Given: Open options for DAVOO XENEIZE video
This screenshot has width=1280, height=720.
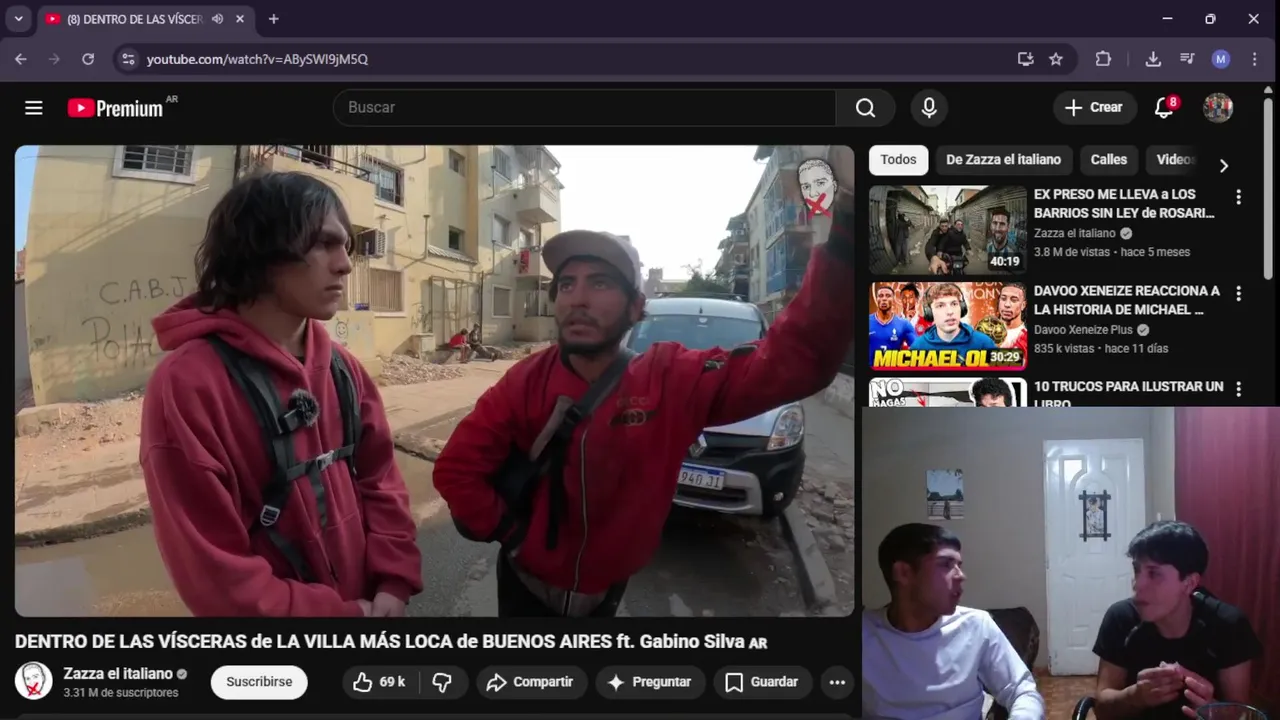Looking at the screenshot, I should click(1238, 294).
